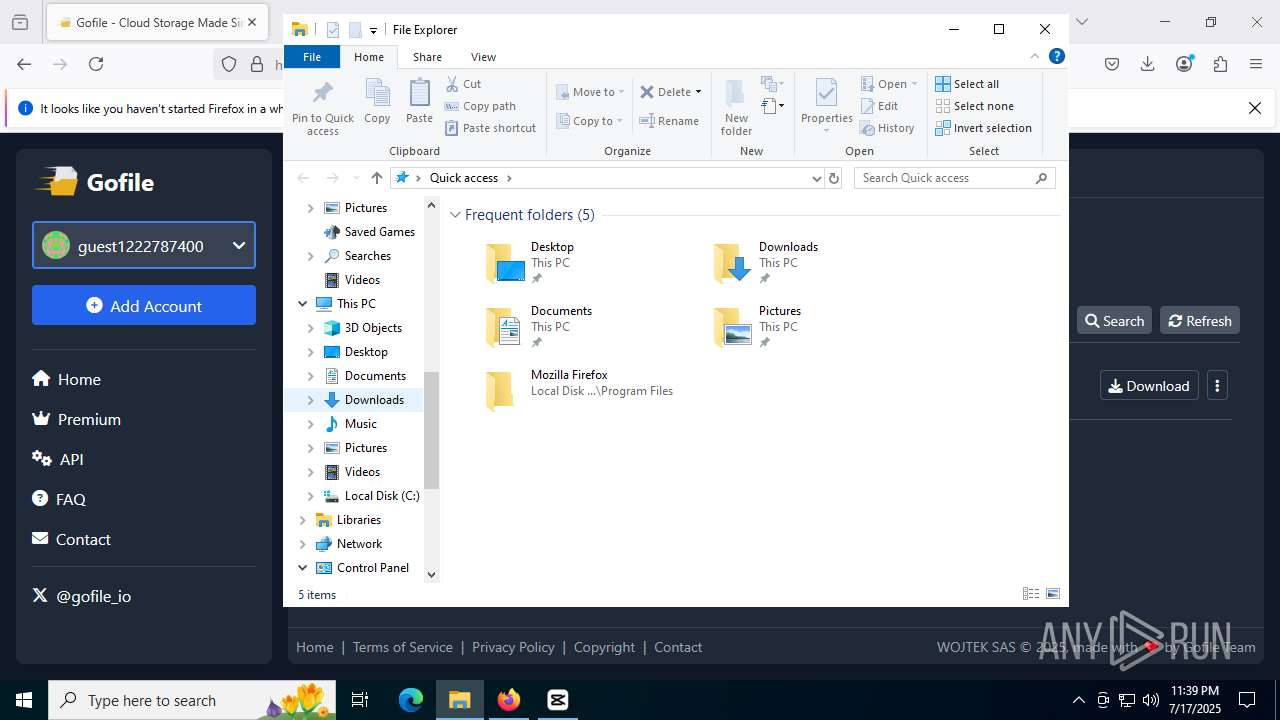The width and height of the screenshot is (1280, 720).
Task: Switch to large icons view in status bar
Action: point(1053,594)
